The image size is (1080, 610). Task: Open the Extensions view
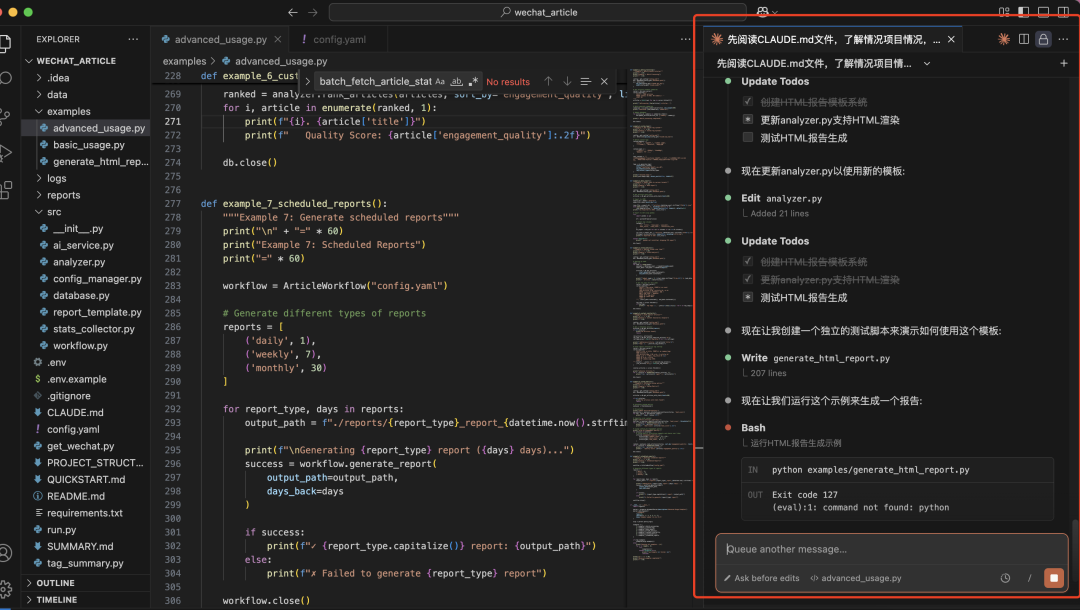point(6,190)
